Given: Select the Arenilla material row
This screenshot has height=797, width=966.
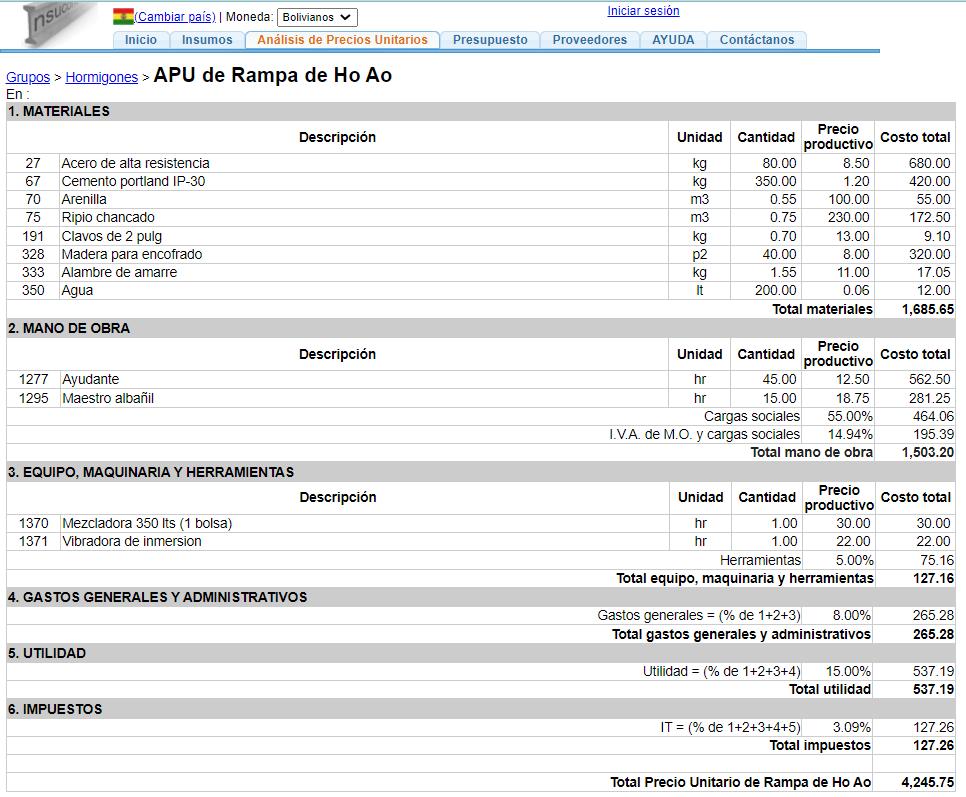Looking at the screenshot, I should pos(481,200).
